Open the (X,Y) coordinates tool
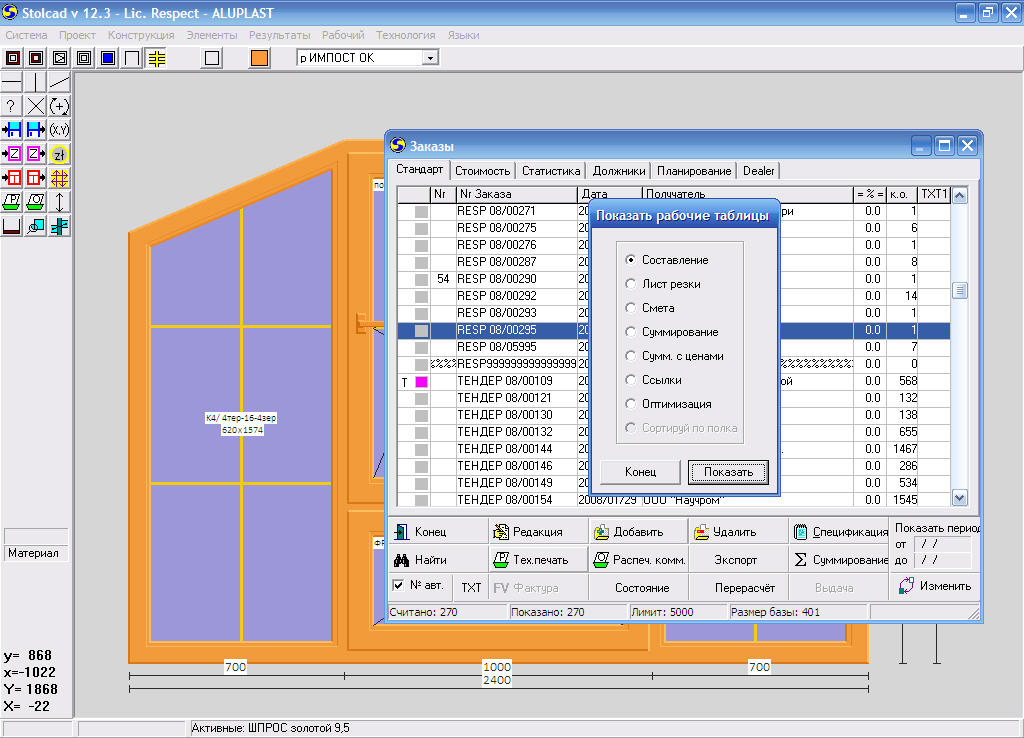This screenshot has width=1024, height=738. 59,130
